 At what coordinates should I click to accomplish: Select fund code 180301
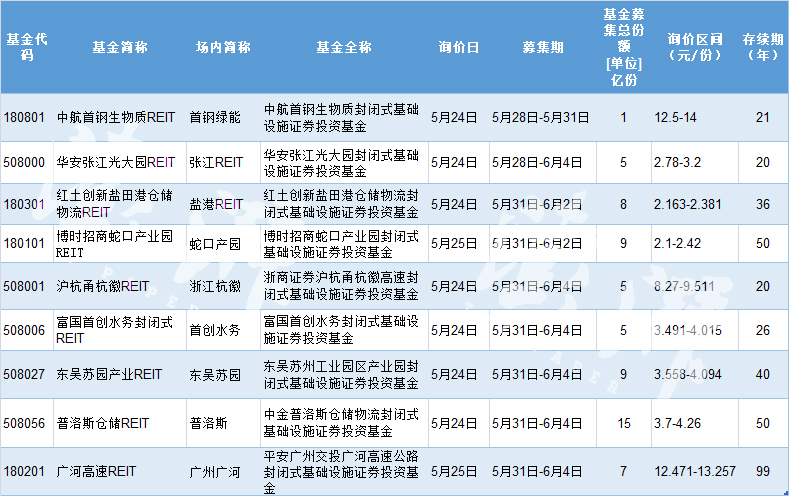[x=24, y=204]
